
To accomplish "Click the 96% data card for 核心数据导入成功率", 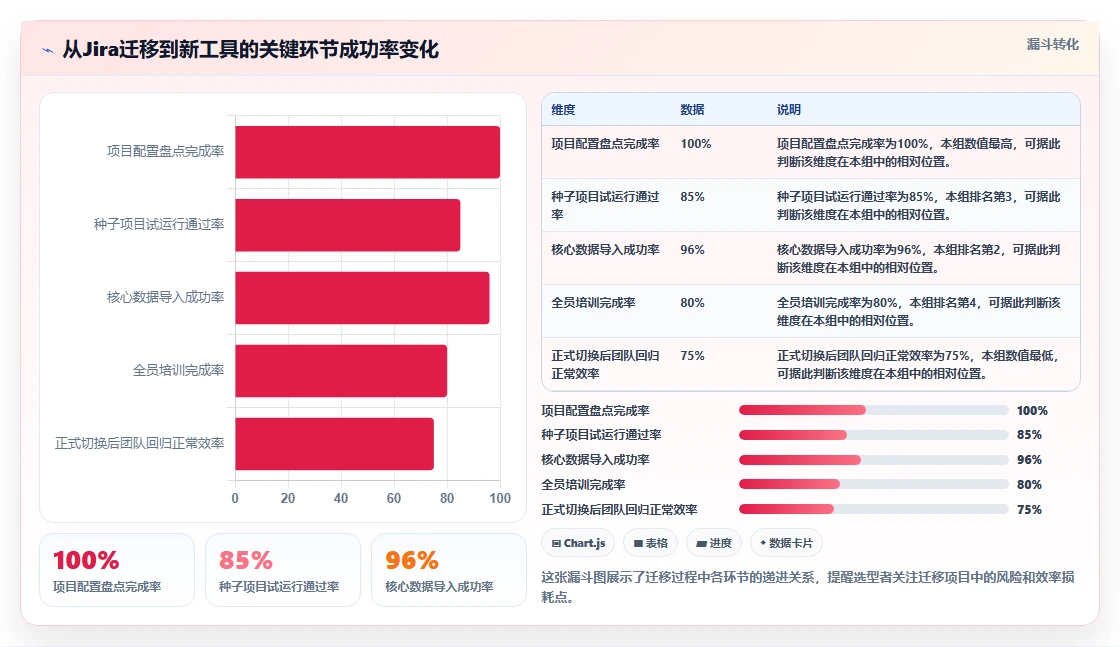I will pyautogui.click(x=449, y=570).
